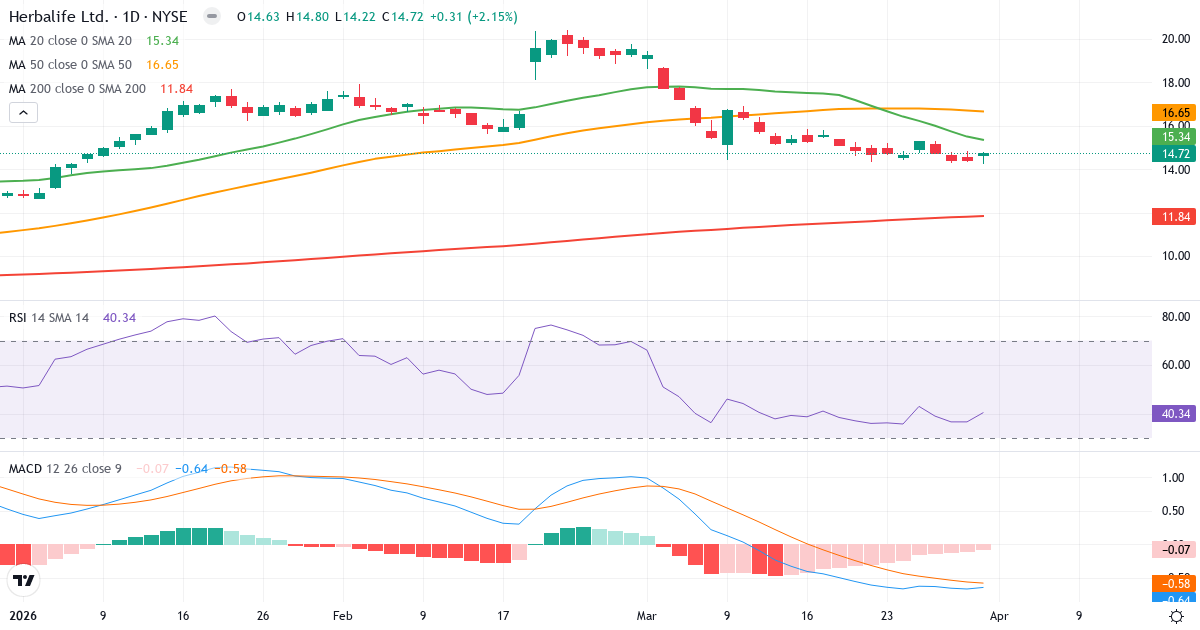Open the NYSE exchange label options

coord(169,16)
